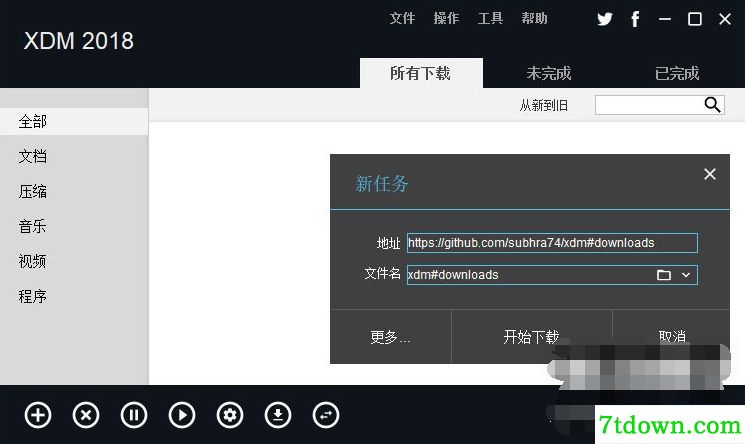Open settings via the gear icon
Image resolution: width=745 pixels, height=444 pixels.
[x=230, y=415]
